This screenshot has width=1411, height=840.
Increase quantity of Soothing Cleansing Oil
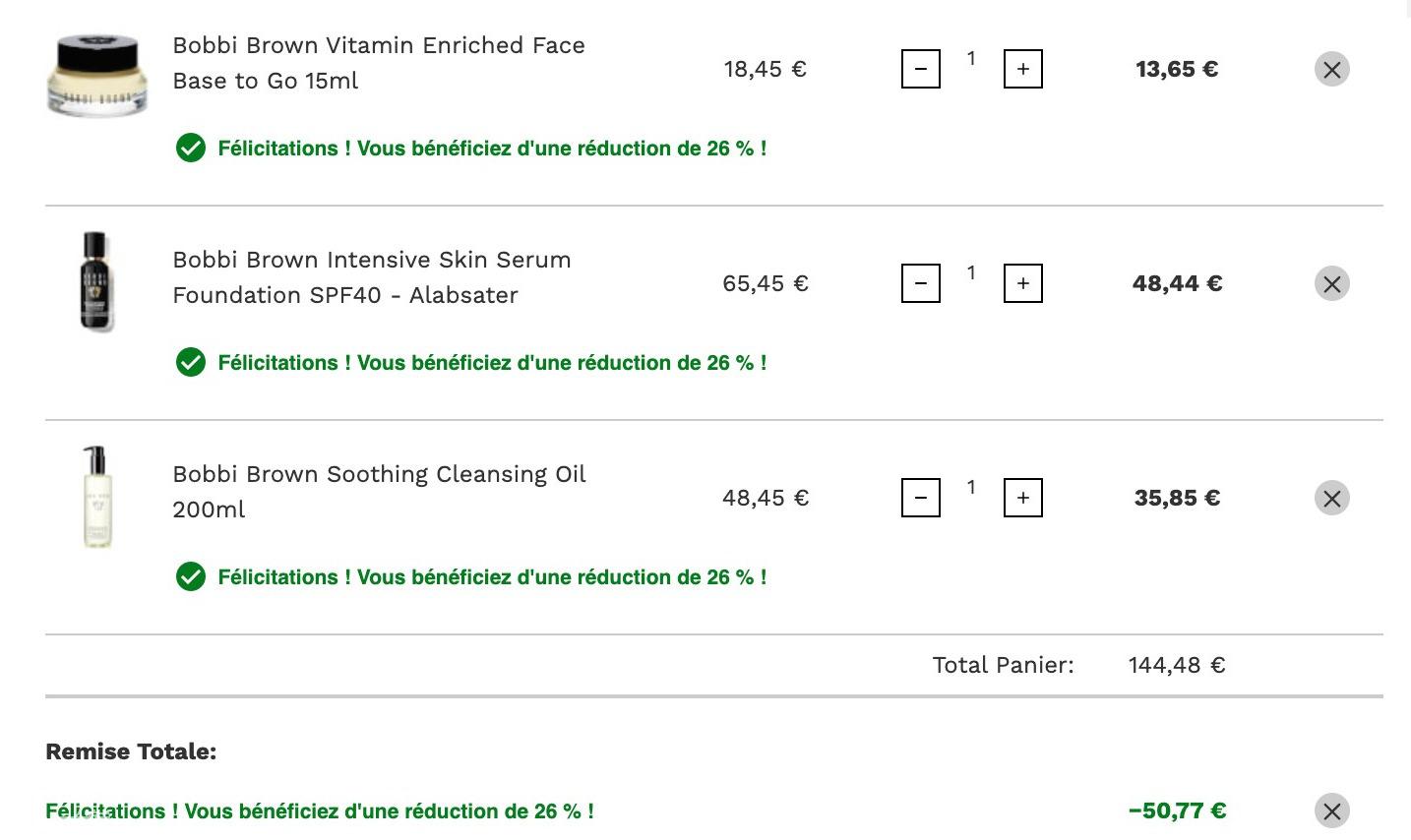tap(1023, 499)
